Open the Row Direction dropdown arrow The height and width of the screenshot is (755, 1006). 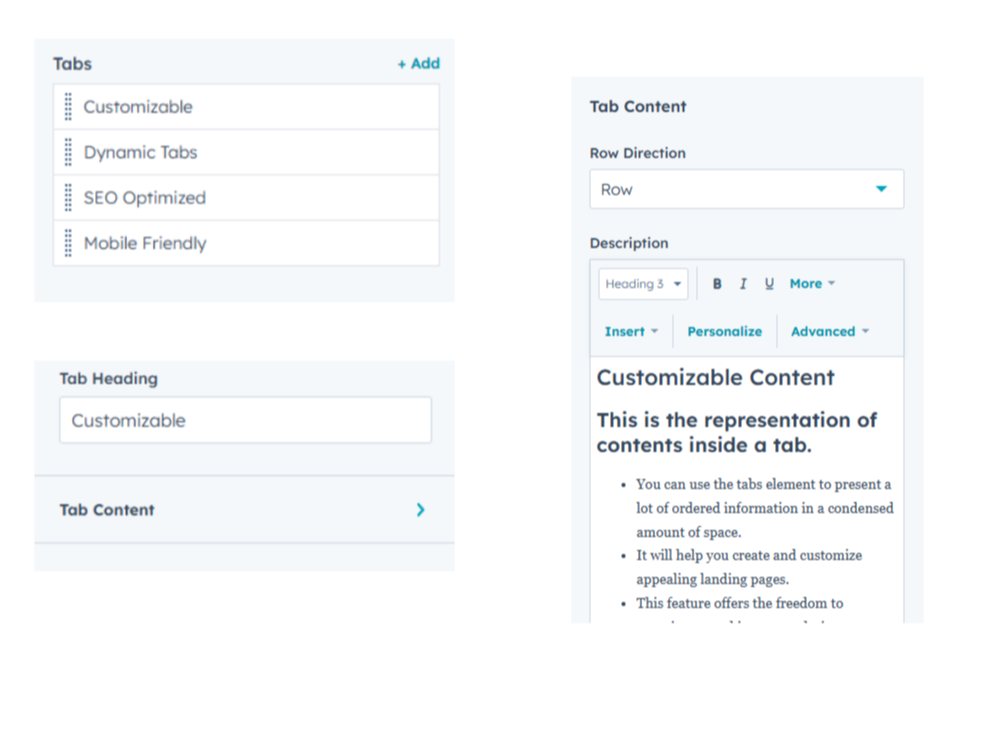882,188
